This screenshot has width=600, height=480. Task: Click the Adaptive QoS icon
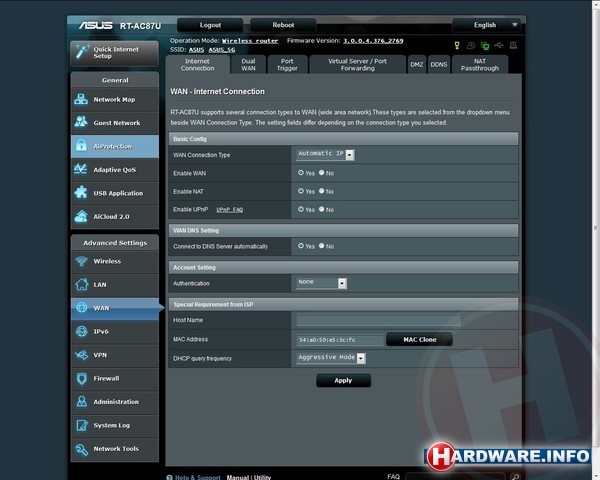tap(81, 169)
